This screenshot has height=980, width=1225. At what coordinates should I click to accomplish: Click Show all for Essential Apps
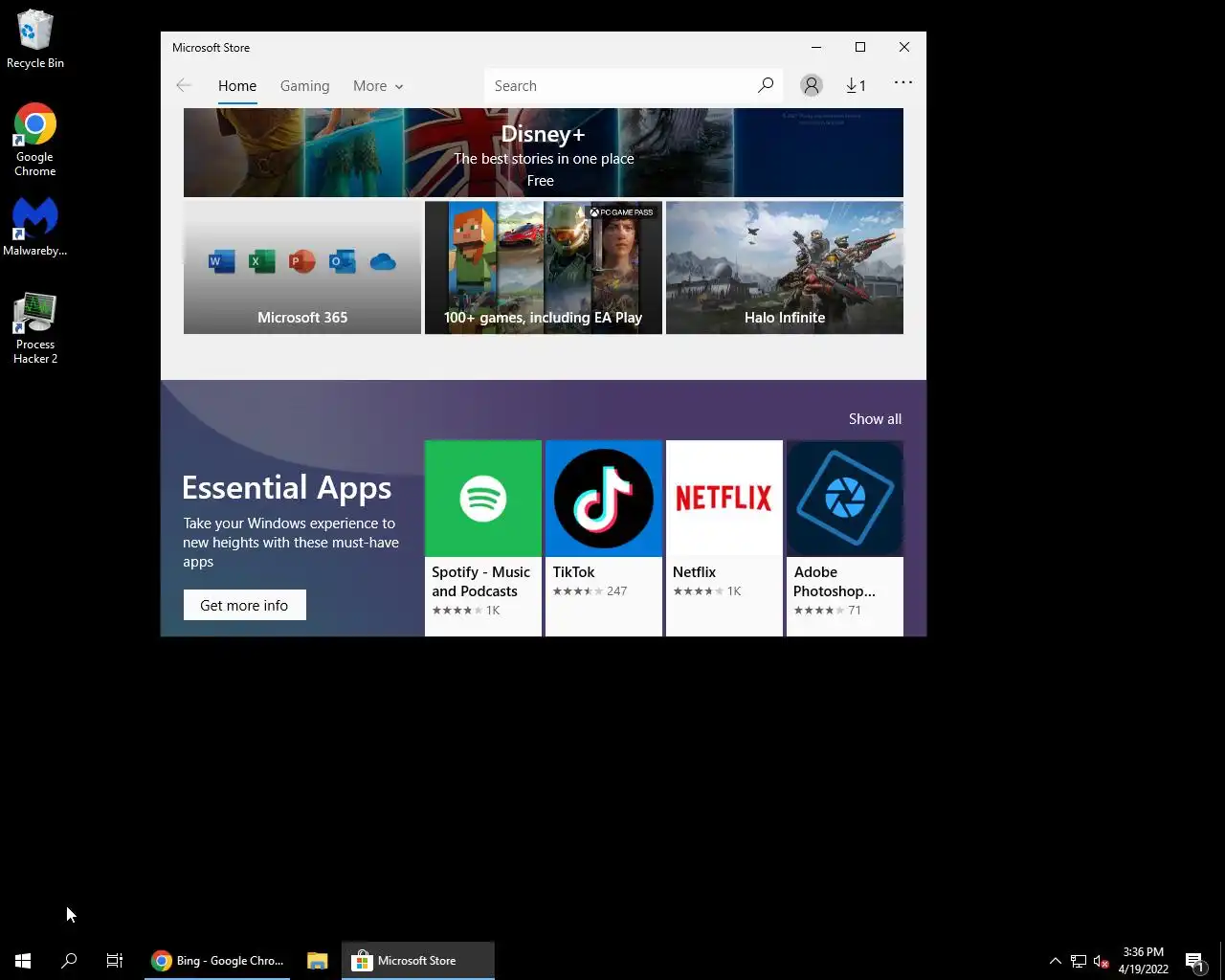(875, 419)
